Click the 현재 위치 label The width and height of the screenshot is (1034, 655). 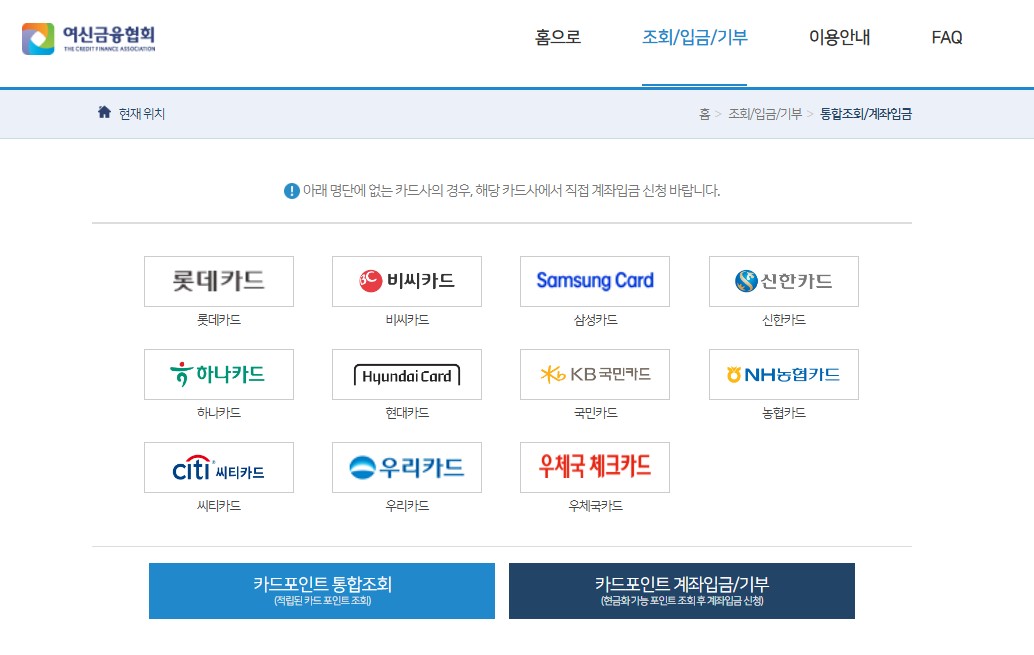[x=142, y=114]
